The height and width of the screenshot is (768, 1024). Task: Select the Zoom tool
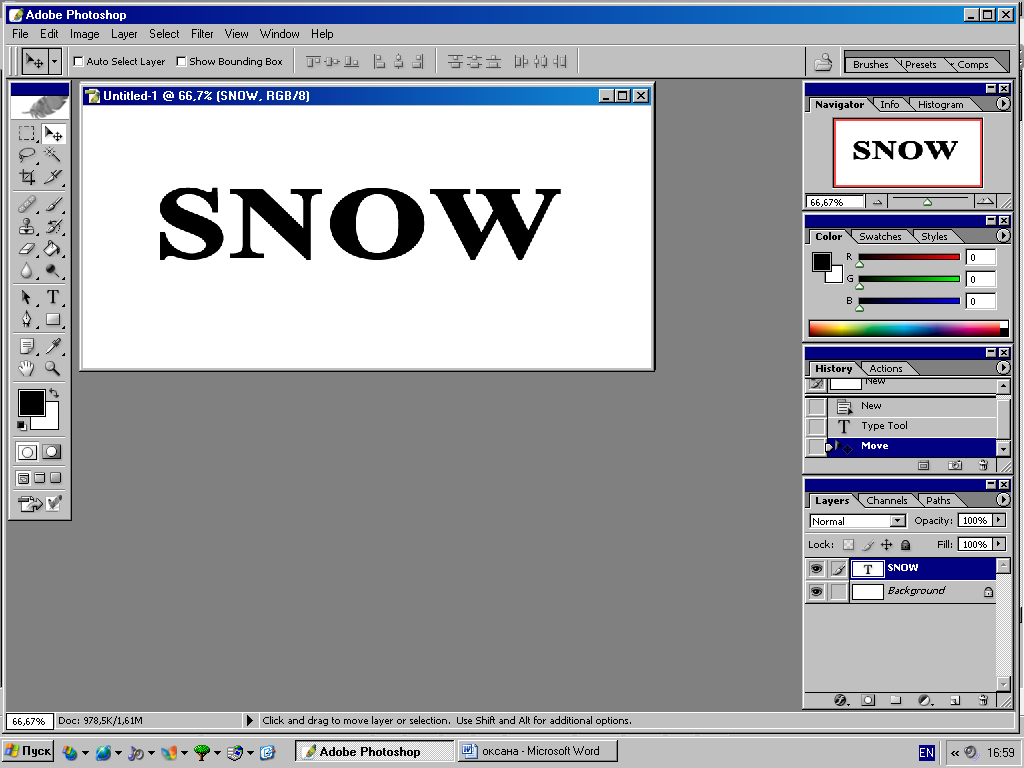pos(52,368)
